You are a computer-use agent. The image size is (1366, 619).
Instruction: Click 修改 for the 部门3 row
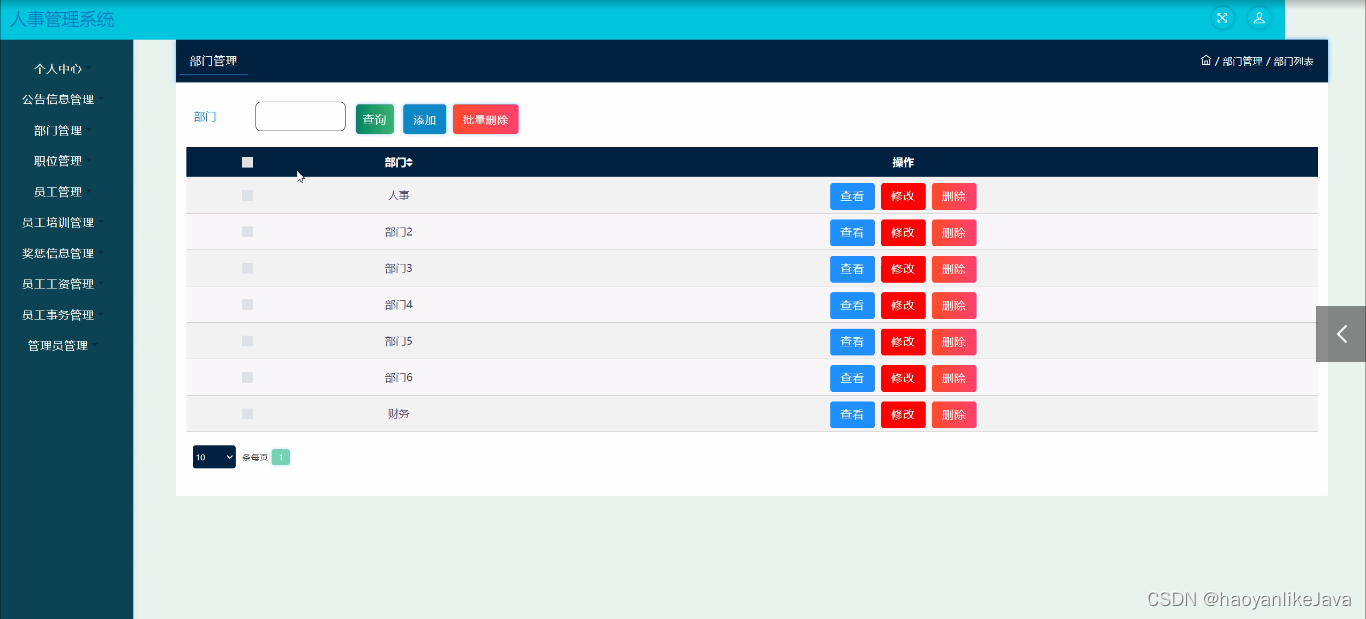tap(903, 269)
